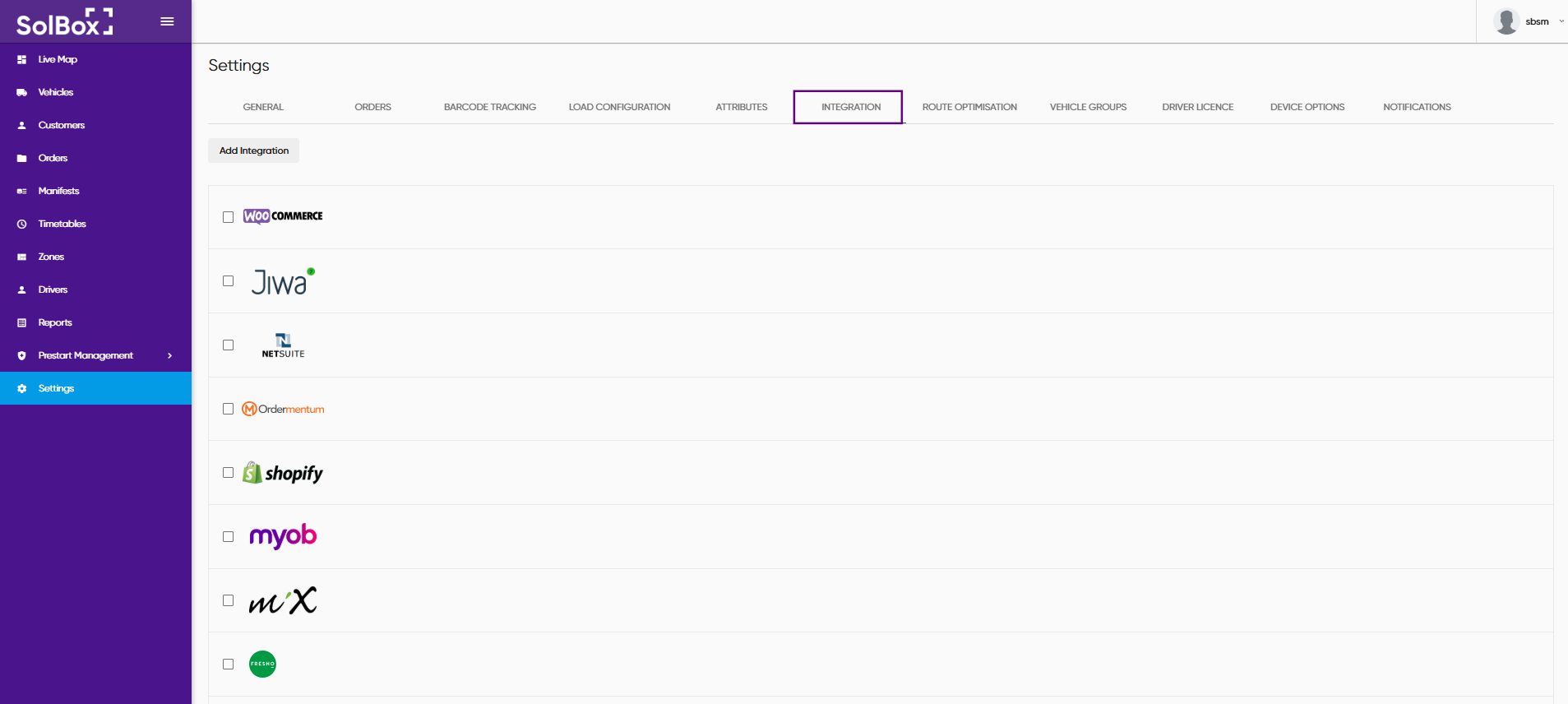Go to Timetables in the sidebar
The height and width of the screenshot is (704, 1568).
click(95, 224)
